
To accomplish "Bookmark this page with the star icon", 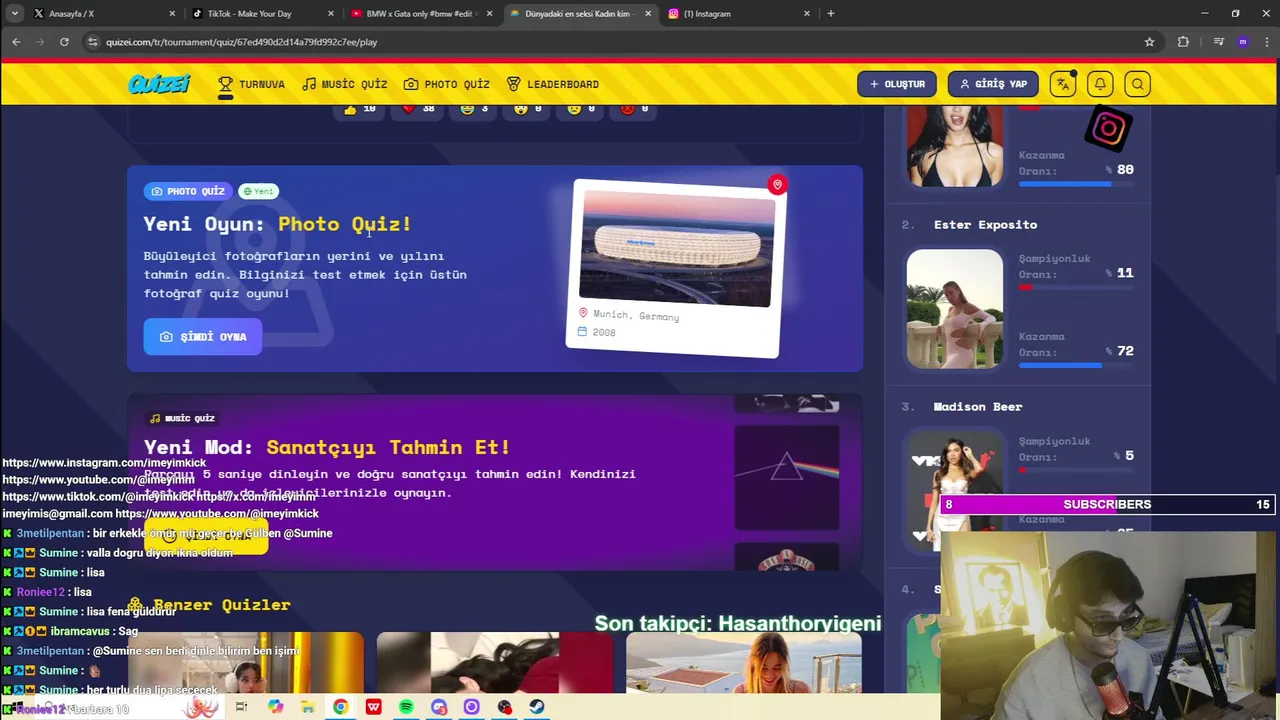I will 1149,42.
